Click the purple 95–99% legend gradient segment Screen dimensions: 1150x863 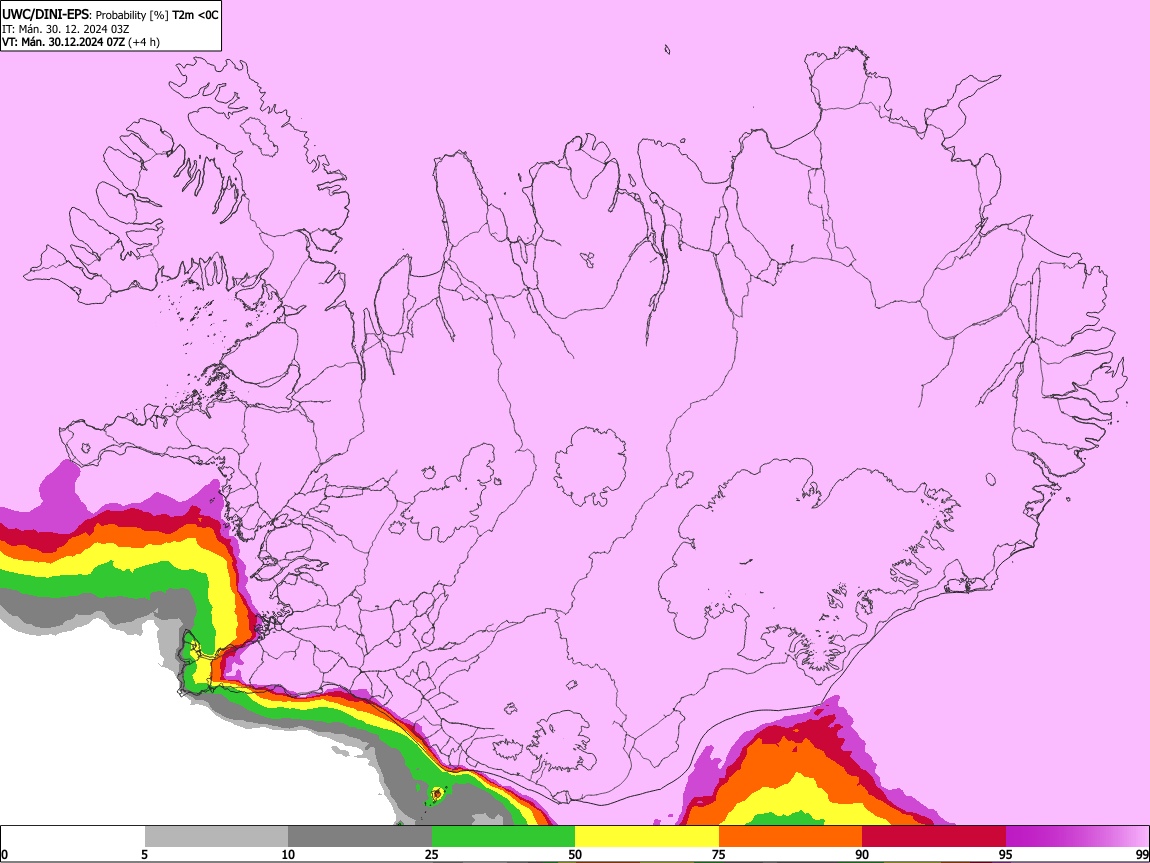pyautogui.click(x=1077, y=836)
